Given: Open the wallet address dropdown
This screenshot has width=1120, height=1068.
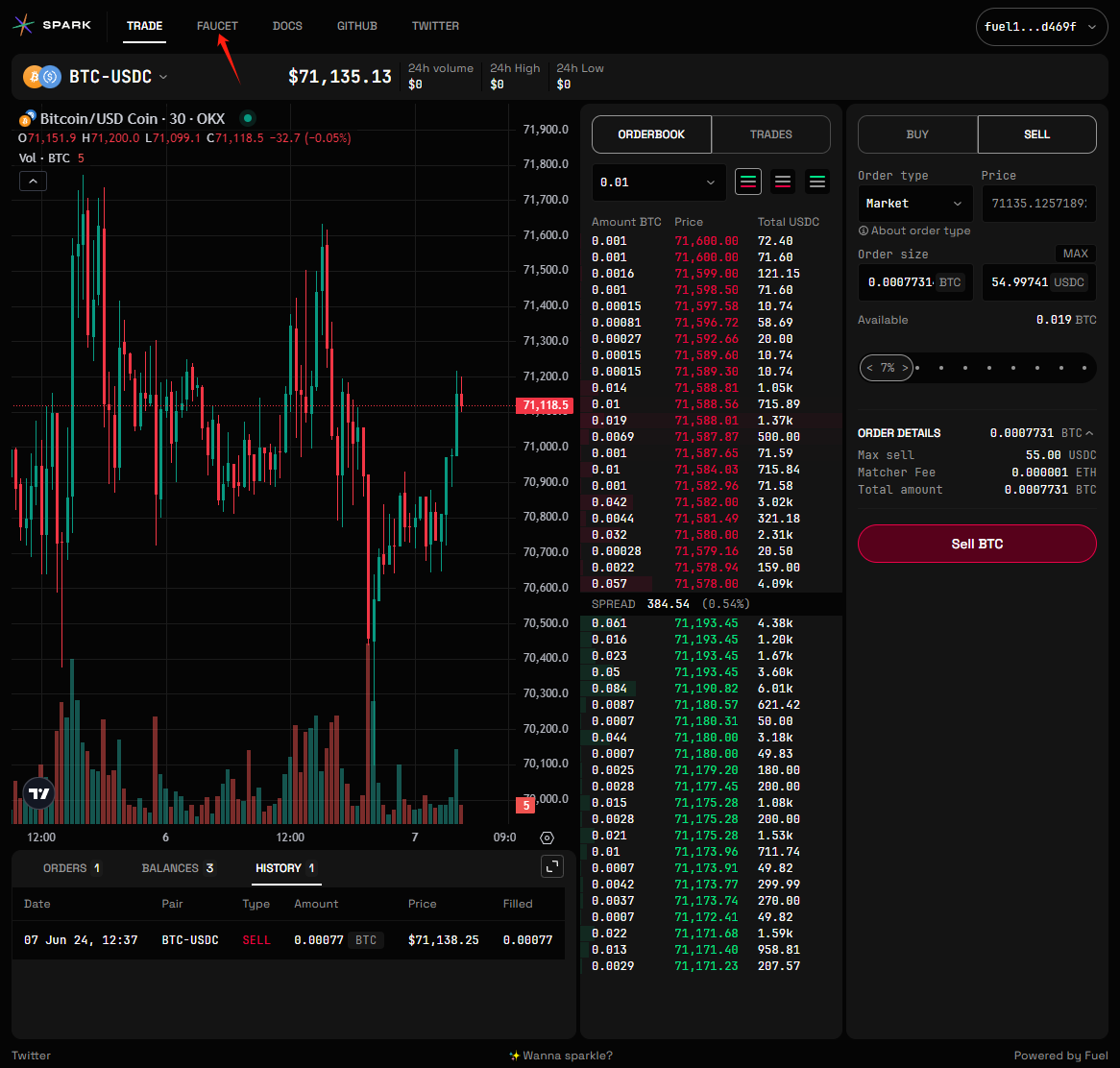Looking at the screenshot, I should [1041, 27].
